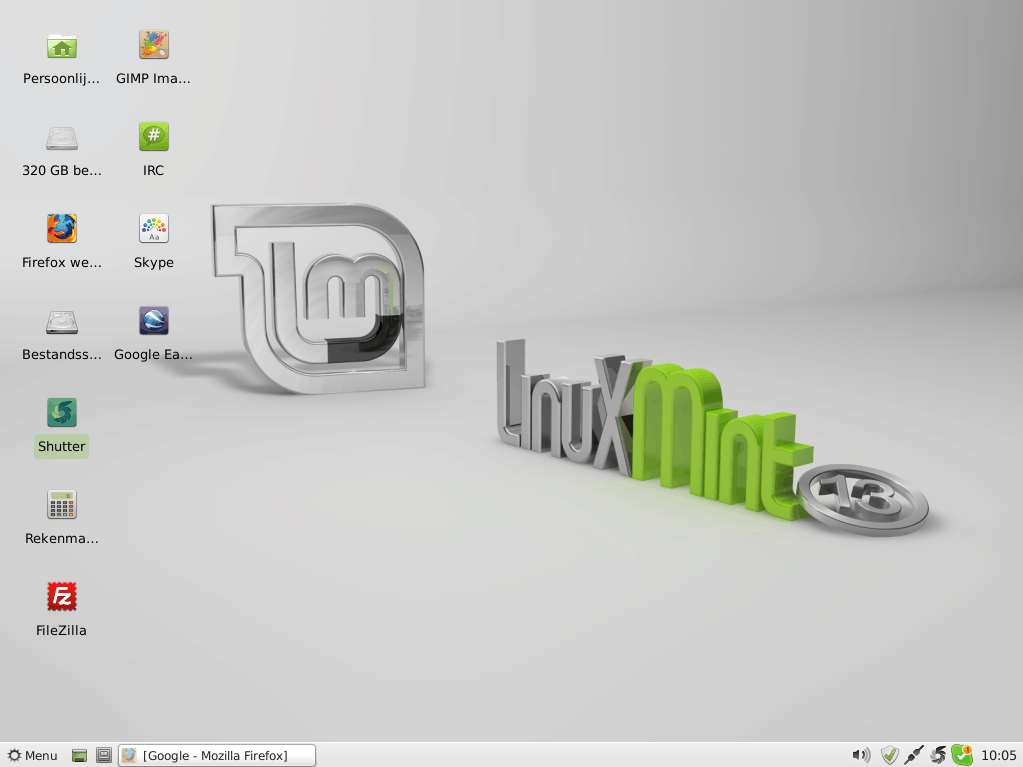Launch Google Earth desktop icon
The height and width of the screenshot is (767, 1023).
pyautogui.click(x=154, y=321)
